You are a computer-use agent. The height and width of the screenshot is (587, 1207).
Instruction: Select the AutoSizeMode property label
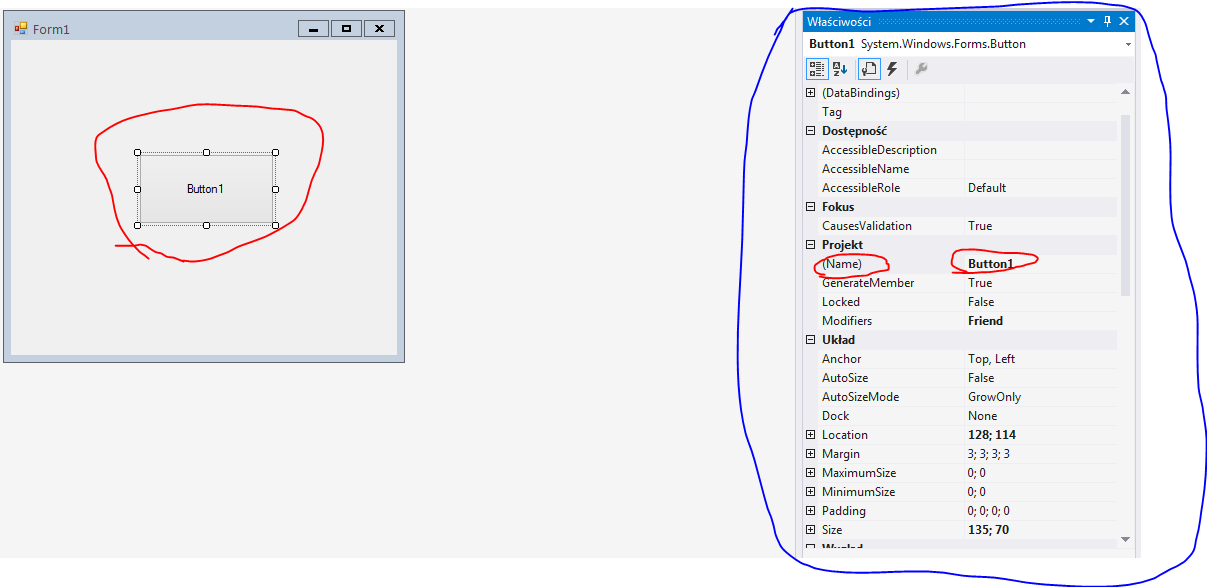point(860,397)
